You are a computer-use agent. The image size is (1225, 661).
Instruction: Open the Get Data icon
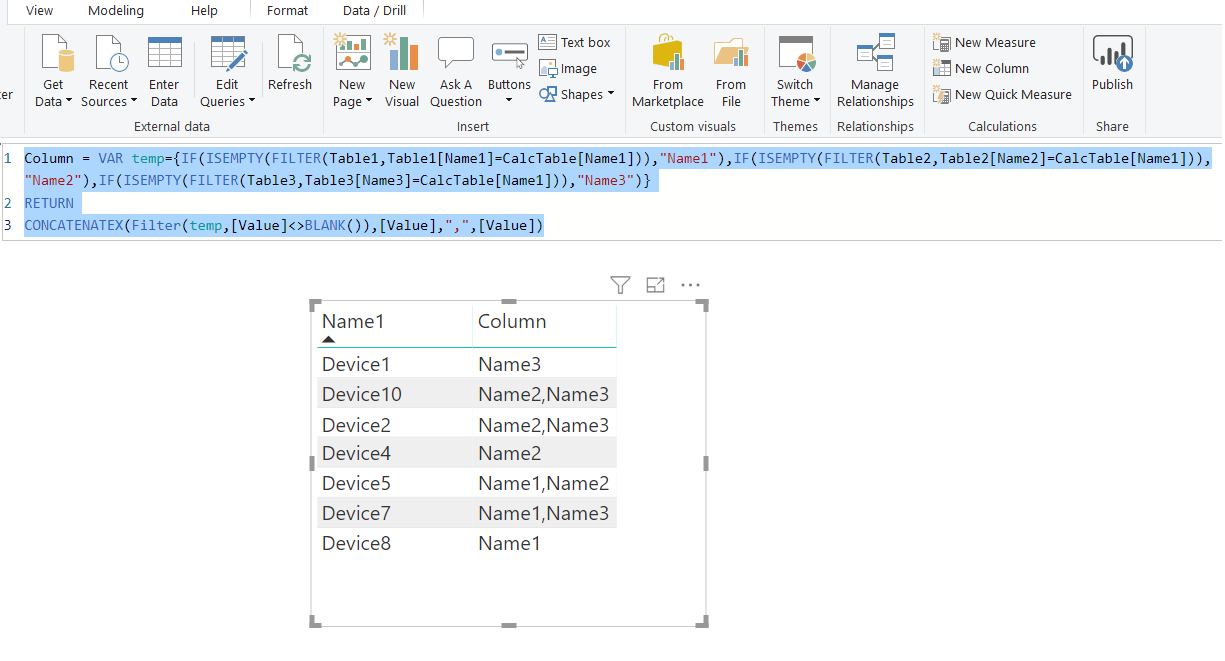(57, 53)
